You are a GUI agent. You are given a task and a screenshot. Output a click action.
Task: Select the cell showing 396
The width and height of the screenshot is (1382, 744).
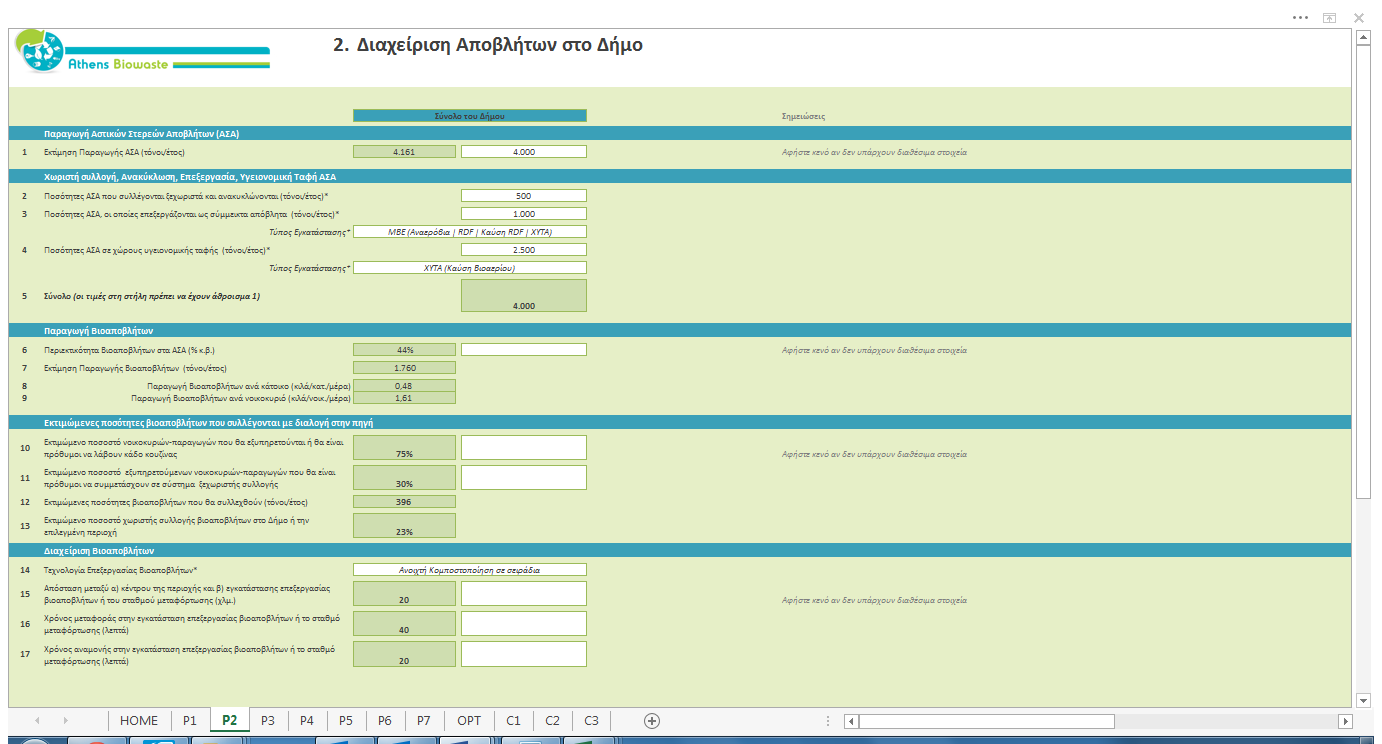[405, 502]
